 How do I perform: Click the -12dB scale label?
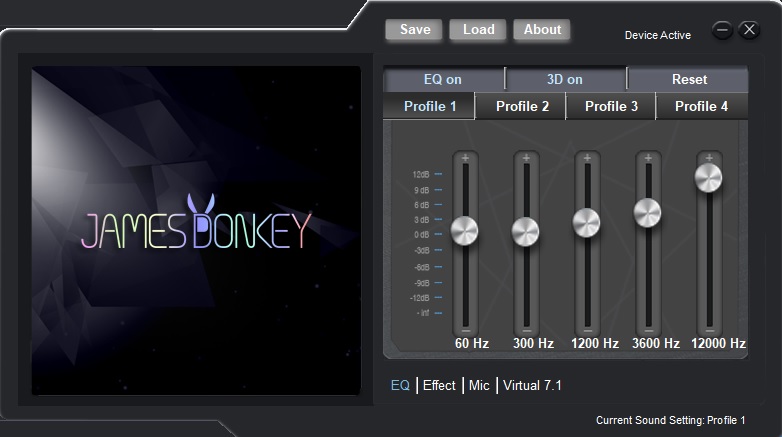tap(419, 298)
